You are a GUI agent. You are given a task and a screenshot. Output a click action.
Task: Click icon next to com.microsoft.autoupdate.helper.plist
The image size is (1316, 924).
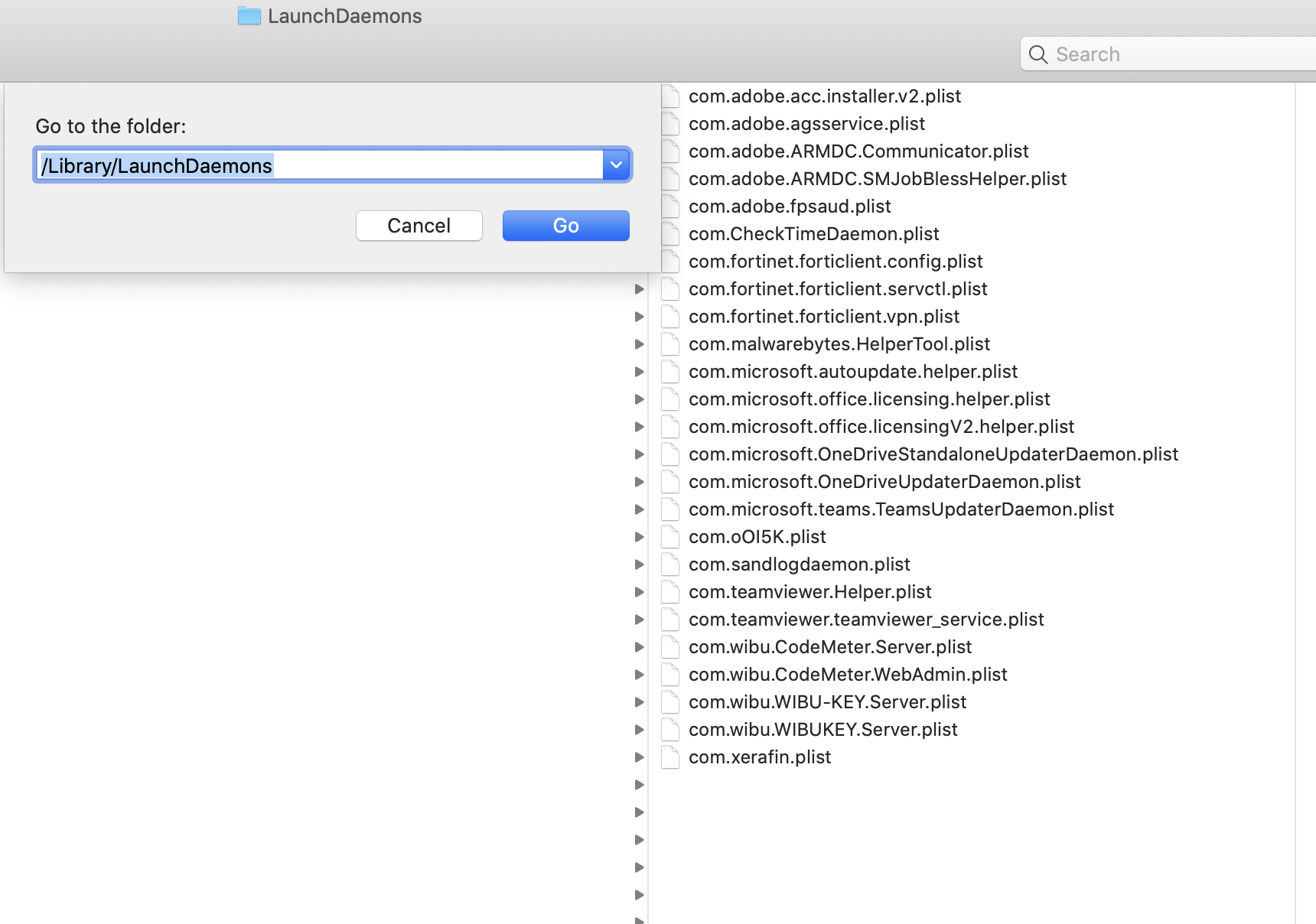[670, 372]
